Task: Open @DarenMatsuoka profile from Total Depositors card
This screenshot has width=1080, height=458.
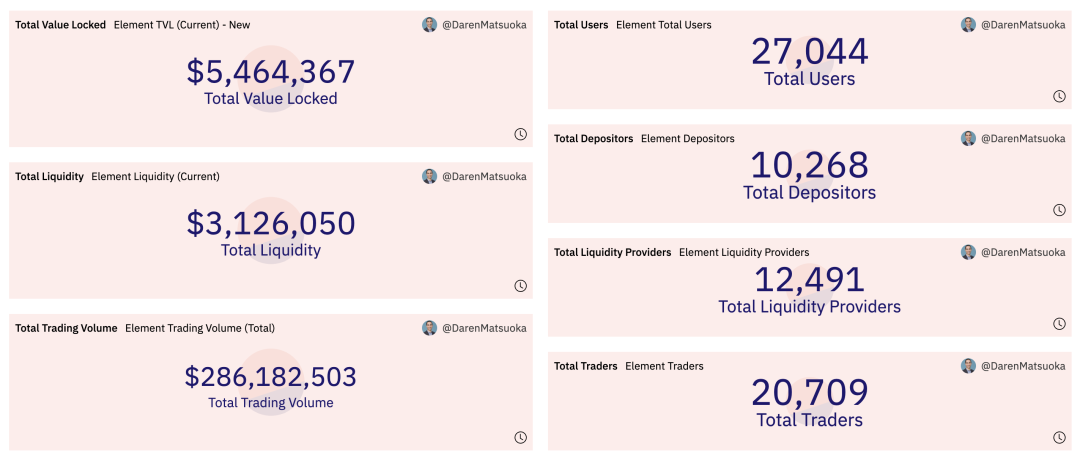Action: (1023, 139)
